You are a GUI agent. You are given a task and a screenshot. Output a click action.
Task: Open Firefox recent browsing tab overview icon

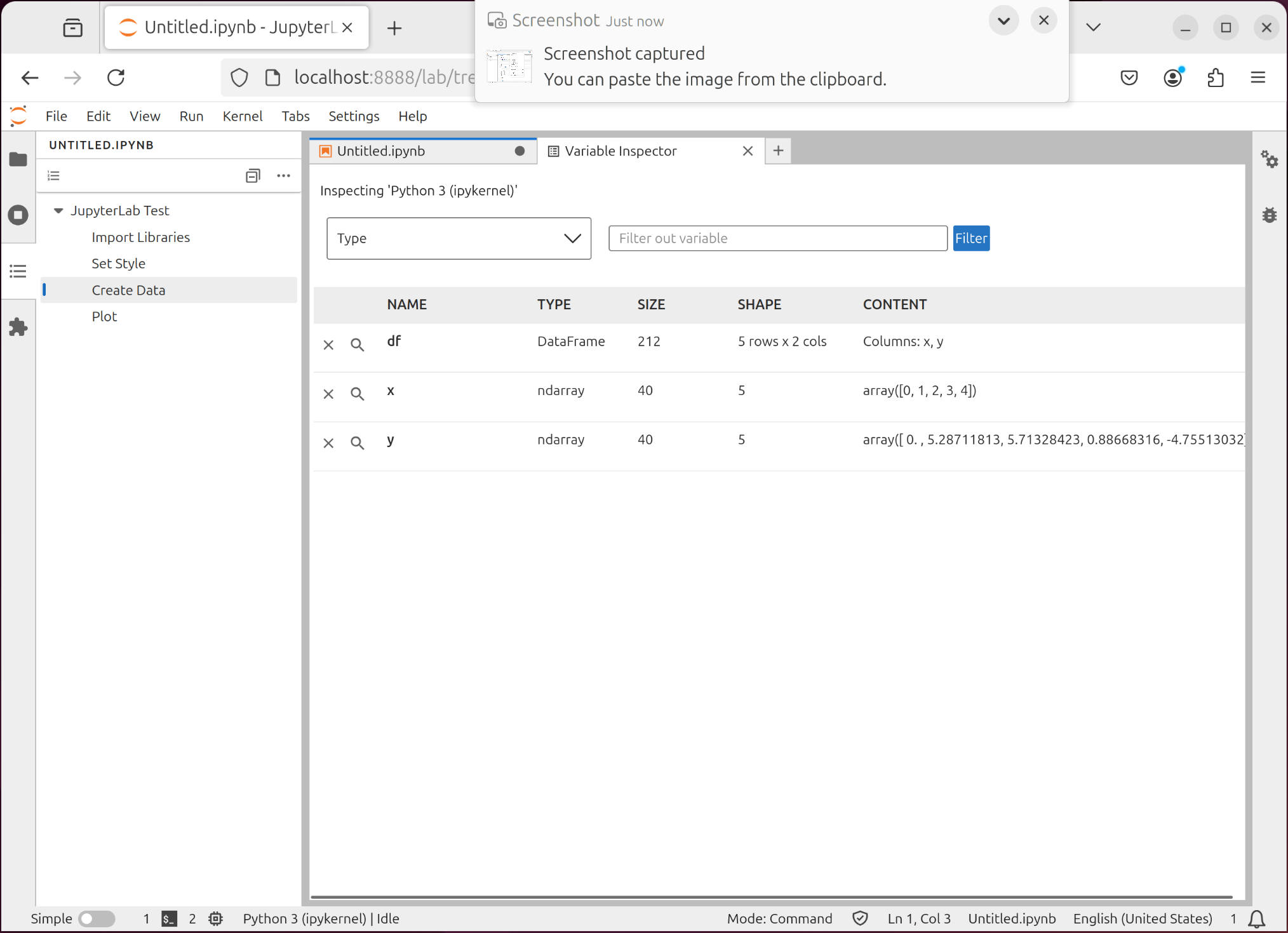[x=72, y=28]
